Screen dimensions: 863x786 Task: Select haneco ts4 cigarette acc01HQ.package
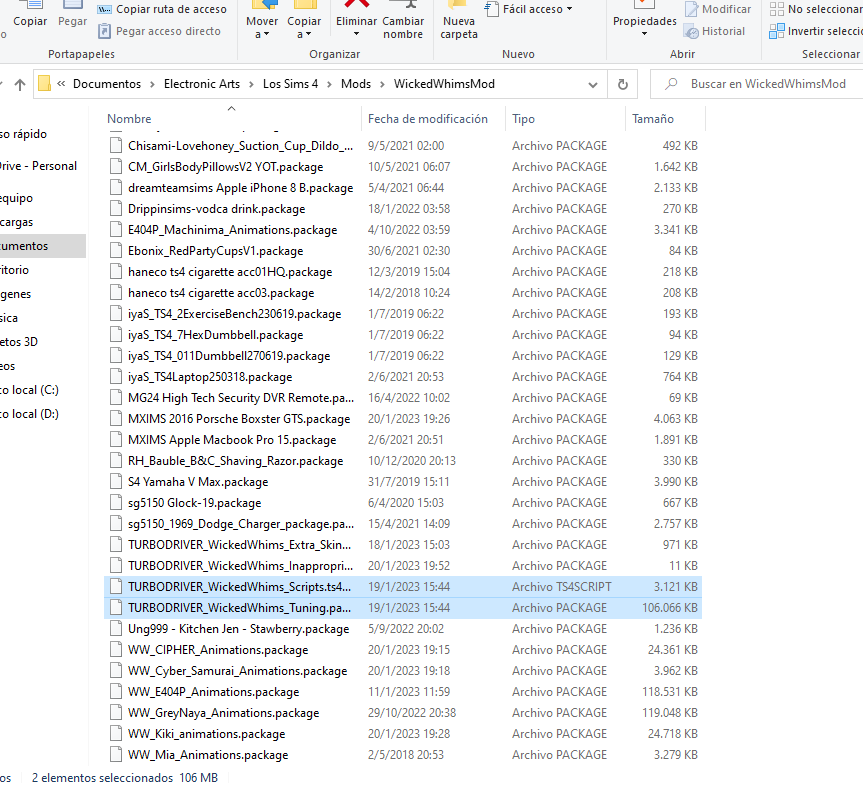pos(402,272)
